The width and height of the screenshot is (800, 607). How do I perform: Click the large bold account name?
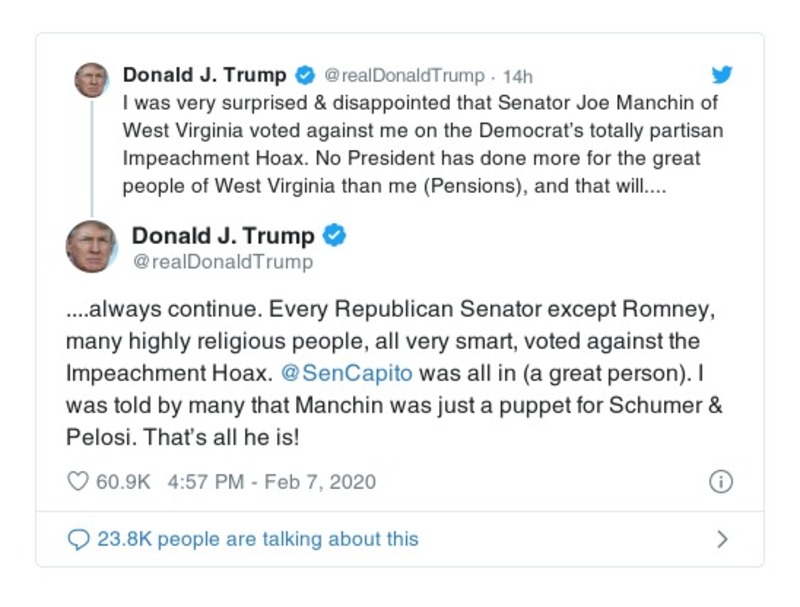[x=223, y=236]
